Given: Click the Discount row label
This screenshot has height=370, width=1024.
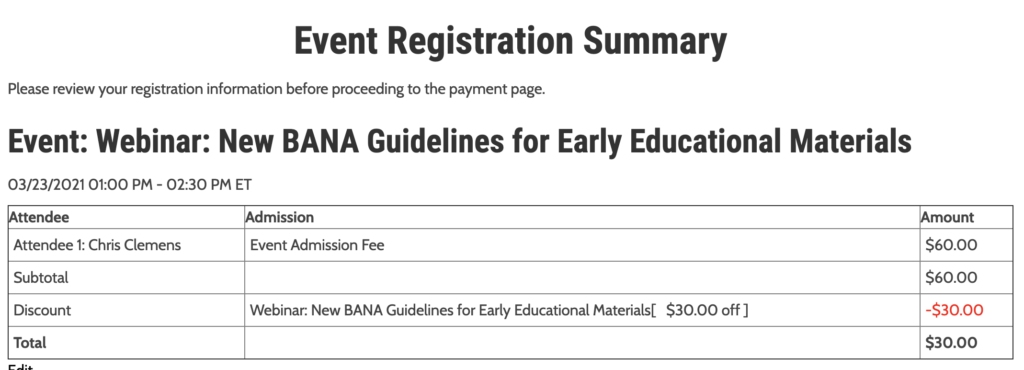Looking at the screenshot, I should [42, 310].
